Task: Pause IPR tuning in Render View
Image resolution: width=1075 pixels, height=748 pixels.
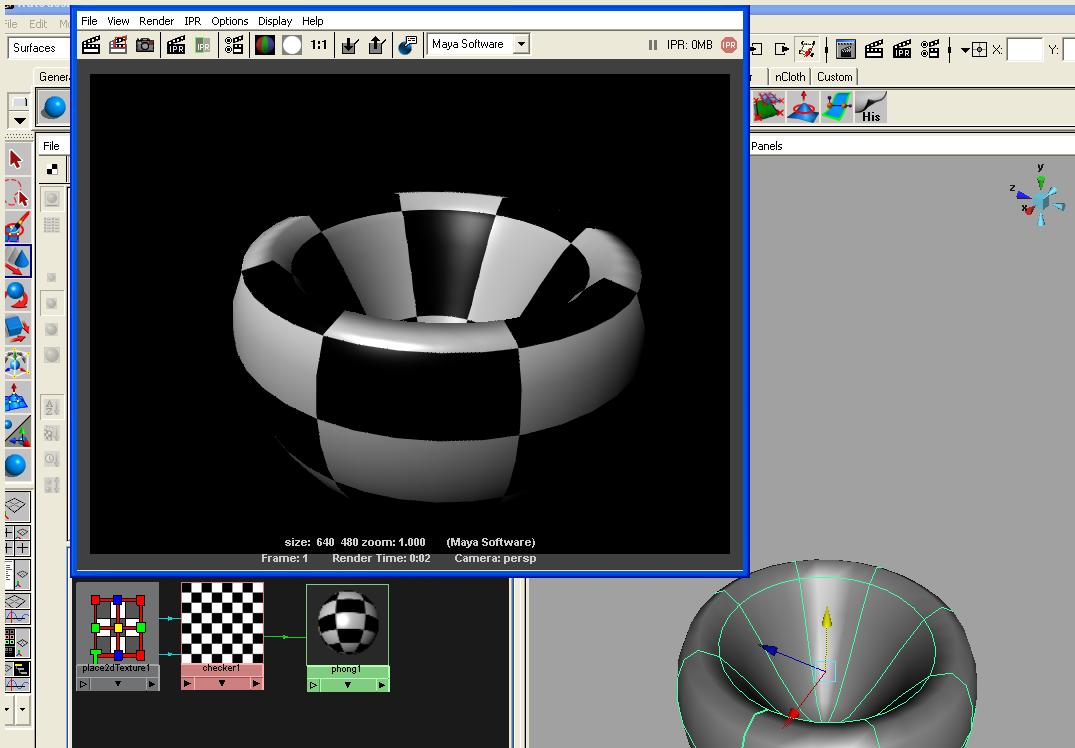Action: click(652, 45)
